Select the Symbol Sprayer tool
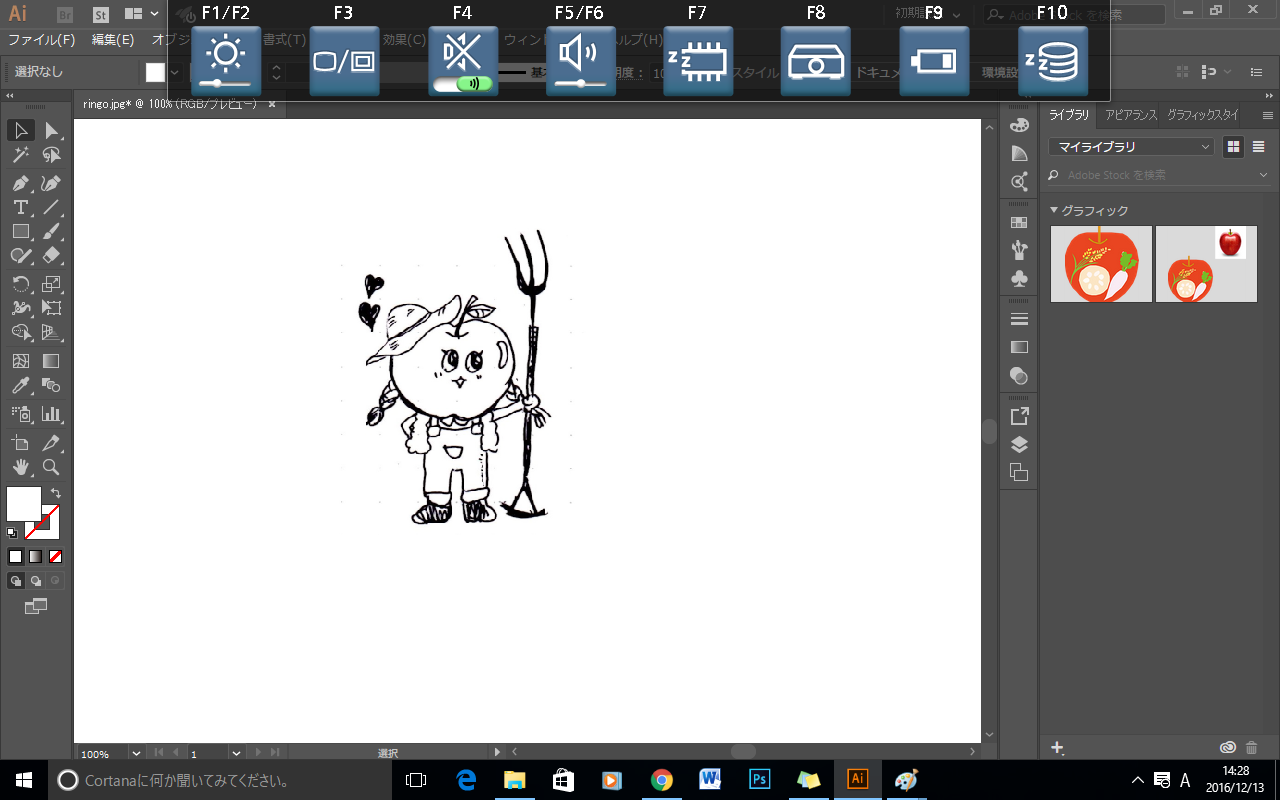1280x800 pixels. [x=20, y=413]
